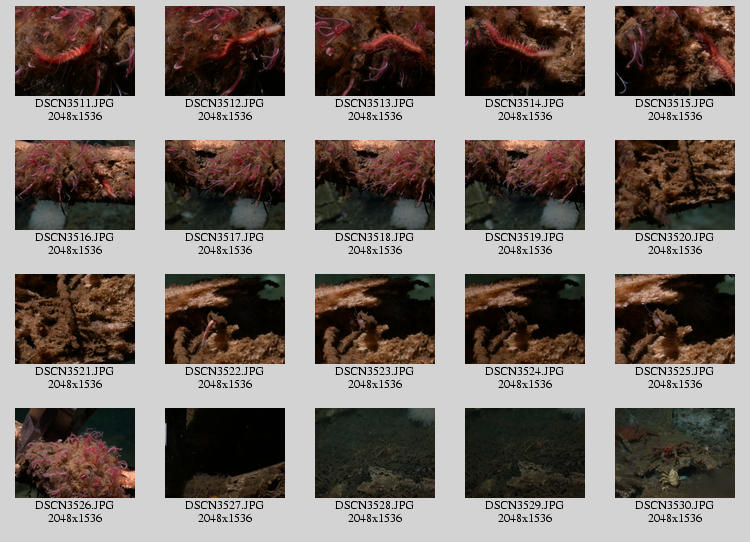Viewport: 750px width, 542px height.
Task: Click the DSCN3527.JPG thumbnail picture
Action: click(225, 453)
